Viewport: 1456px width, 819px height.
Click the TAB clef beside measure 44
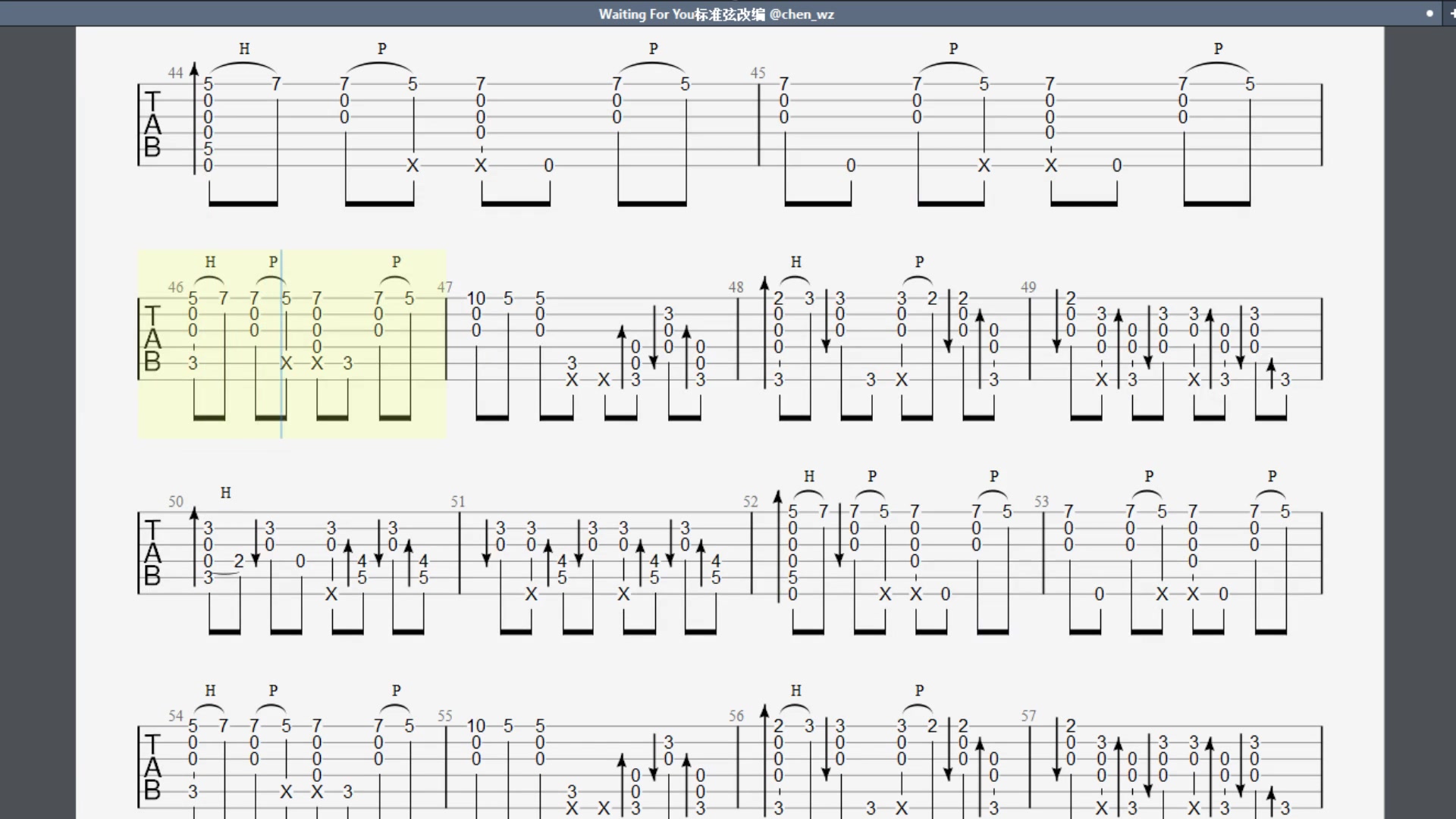pyautogui.click(x=152, y=124)
